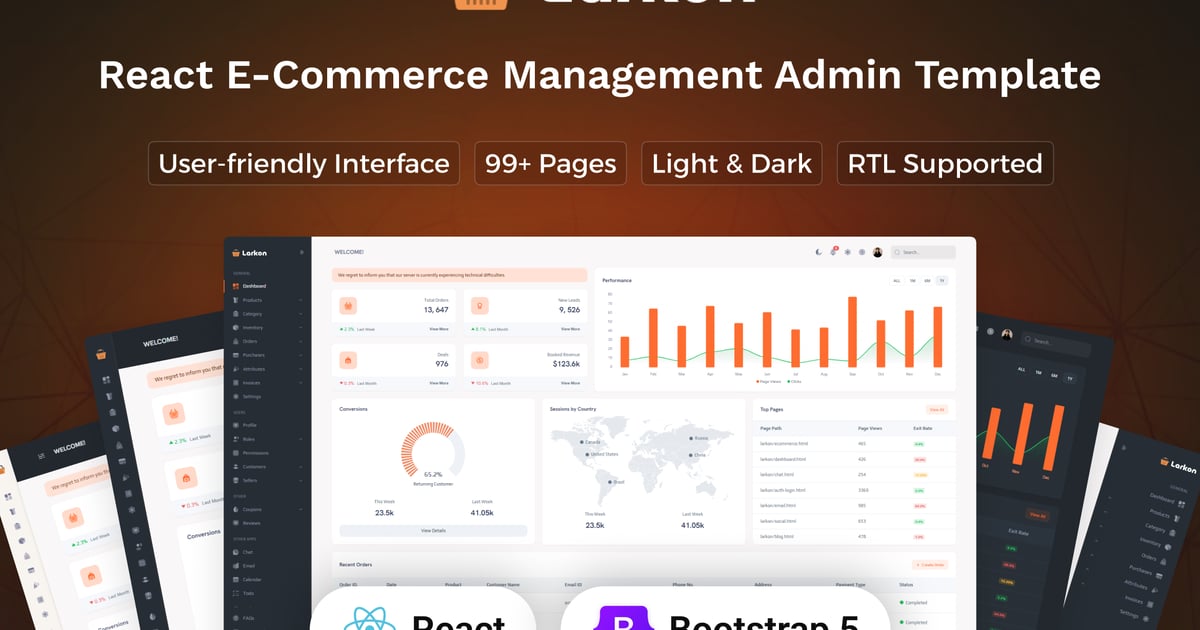Collapse main sidebar with toggle beside logo
The image size is (1200, 630).
[302, 253]
